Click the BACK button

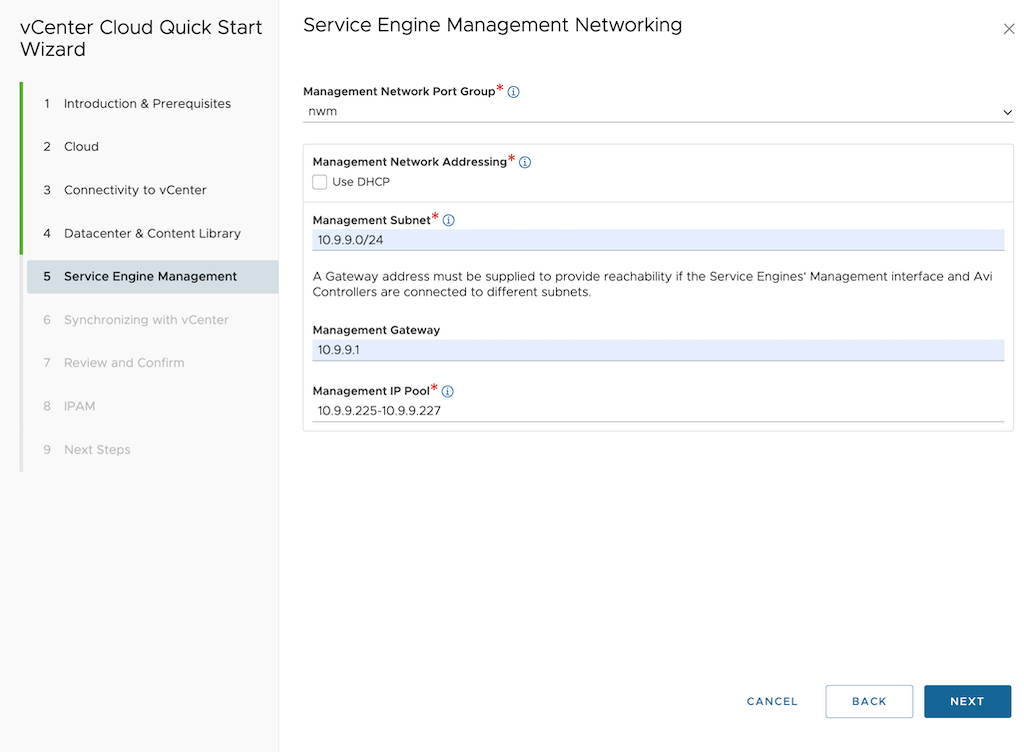pos(869,702)
